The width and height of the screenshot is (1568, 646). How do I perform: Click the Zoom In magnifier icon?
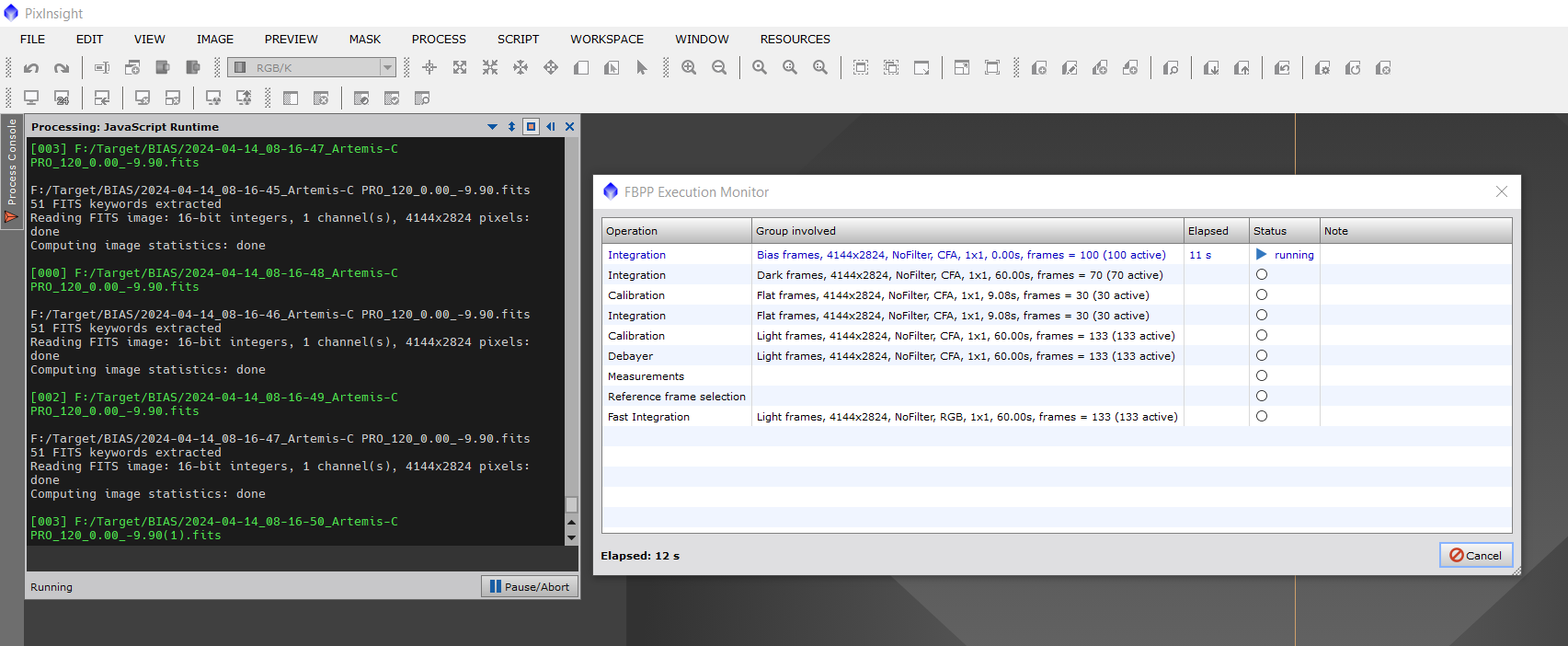tap(689, 68)
